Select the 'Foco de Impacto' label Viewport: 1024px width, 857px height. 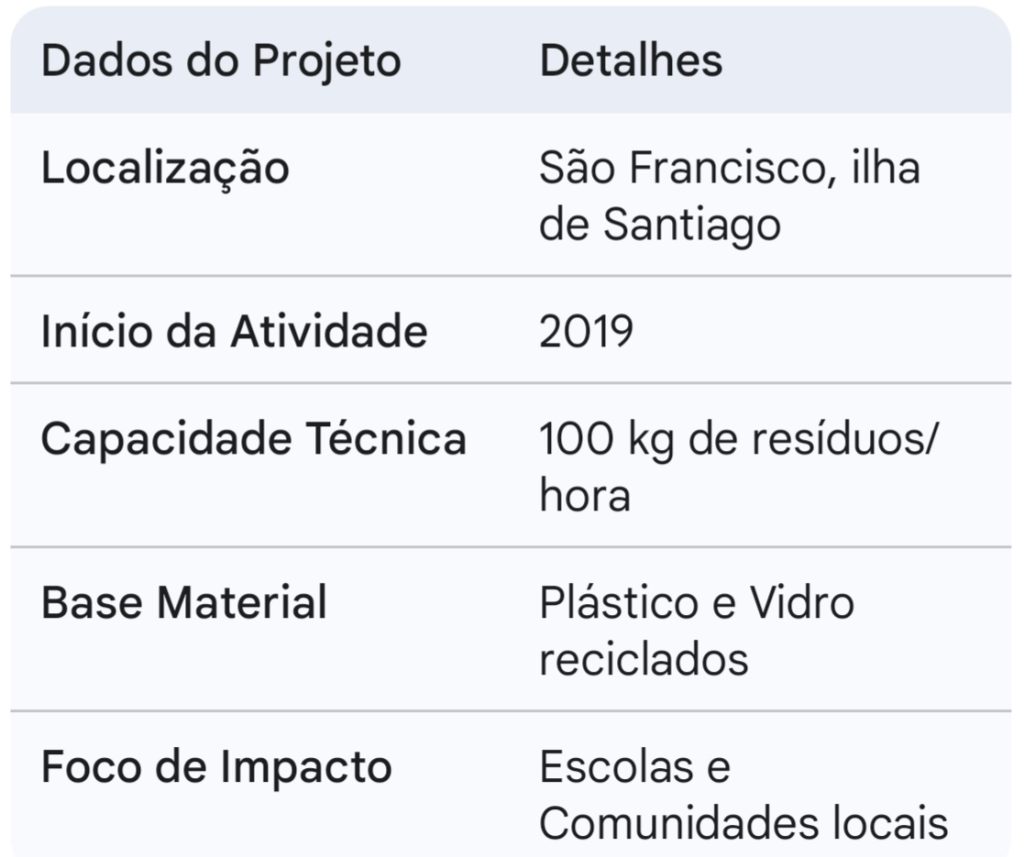click(x=216, y=767)
